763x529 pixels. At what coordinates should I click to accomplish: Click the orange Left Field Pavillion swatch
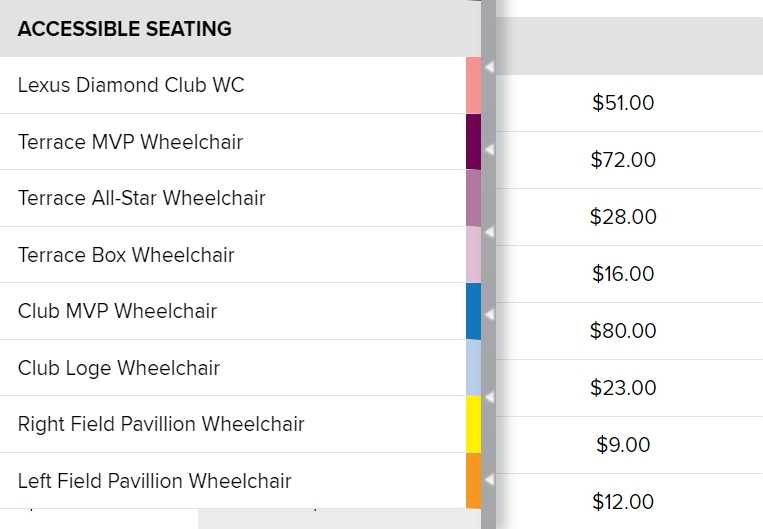click(473, 481)
